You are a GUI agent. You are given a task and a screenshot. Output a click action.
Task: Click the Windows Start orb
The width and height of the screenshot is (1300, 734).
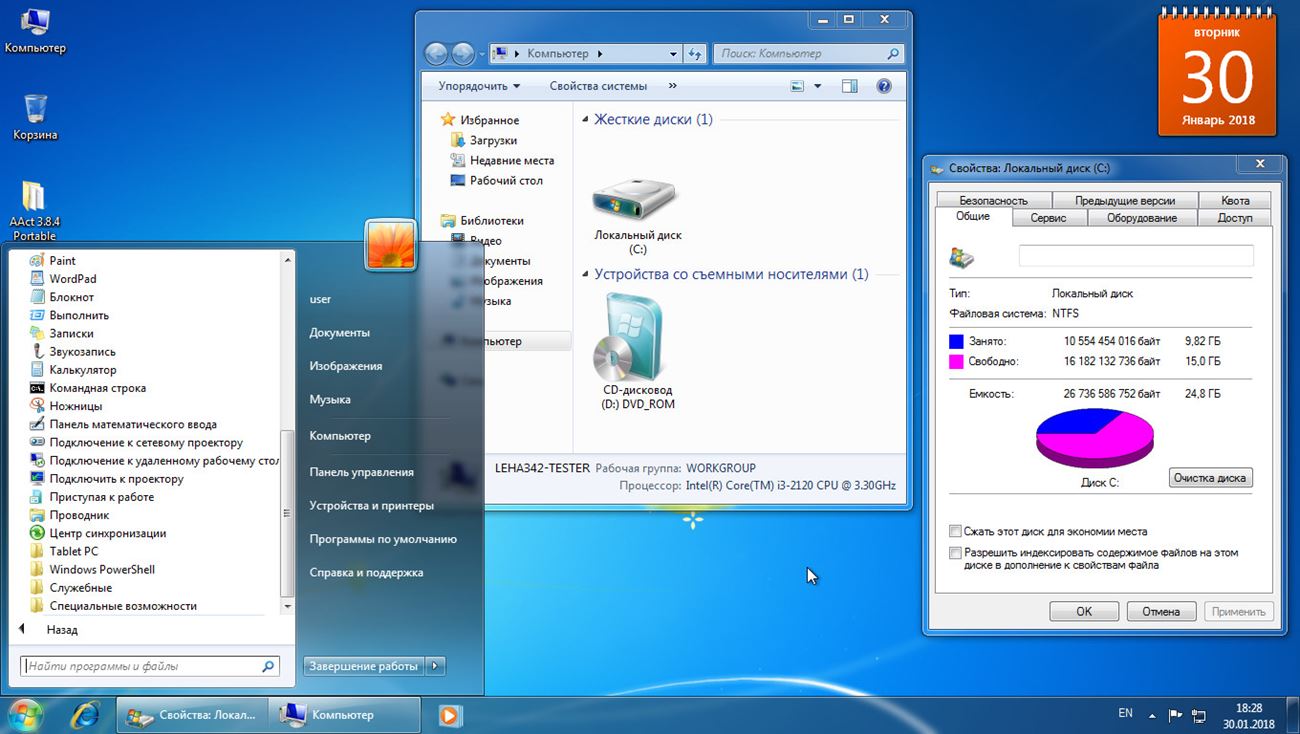pyautogui.click(x=25, y=714)
